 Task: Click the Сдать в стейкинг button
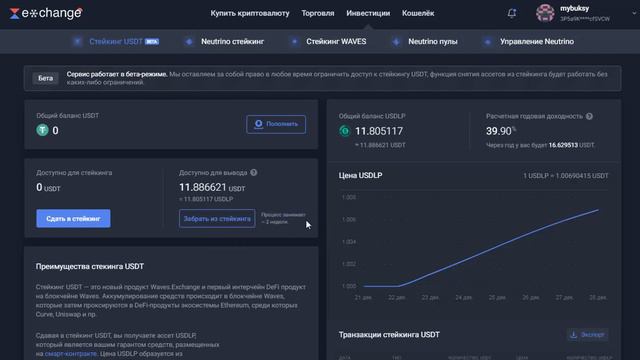[x=73, y=219]
